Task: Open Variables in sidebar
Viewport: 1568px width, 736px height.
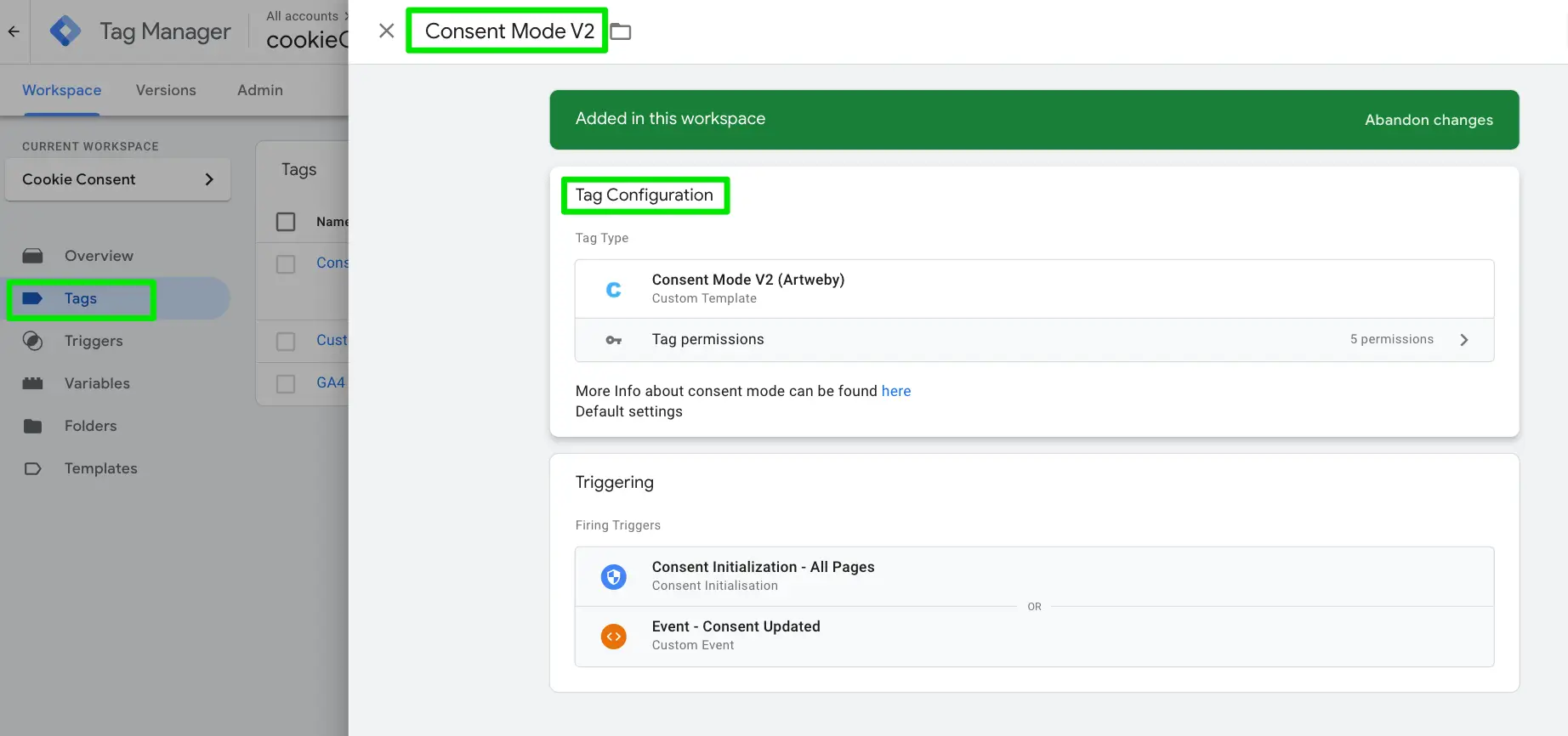Action: tap(97, 383)
